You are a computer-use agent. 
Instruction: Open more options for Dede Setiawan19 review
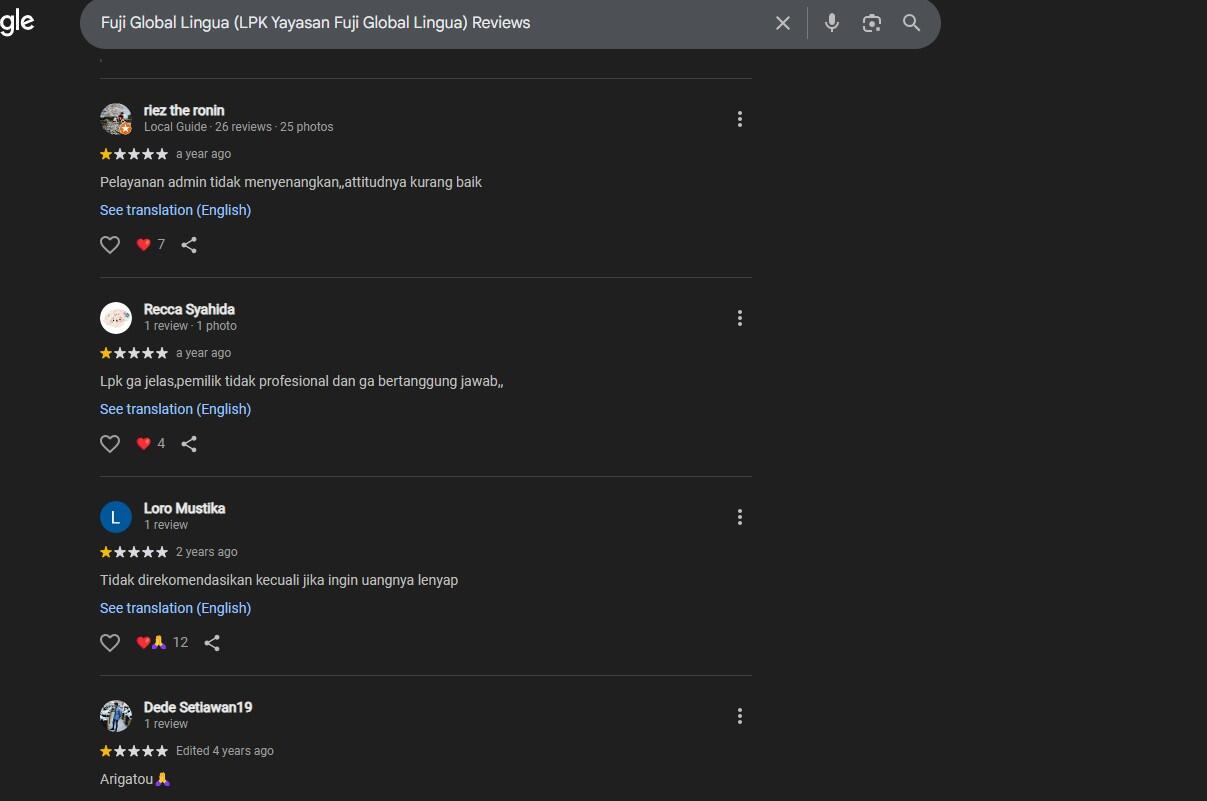(740, 716)
